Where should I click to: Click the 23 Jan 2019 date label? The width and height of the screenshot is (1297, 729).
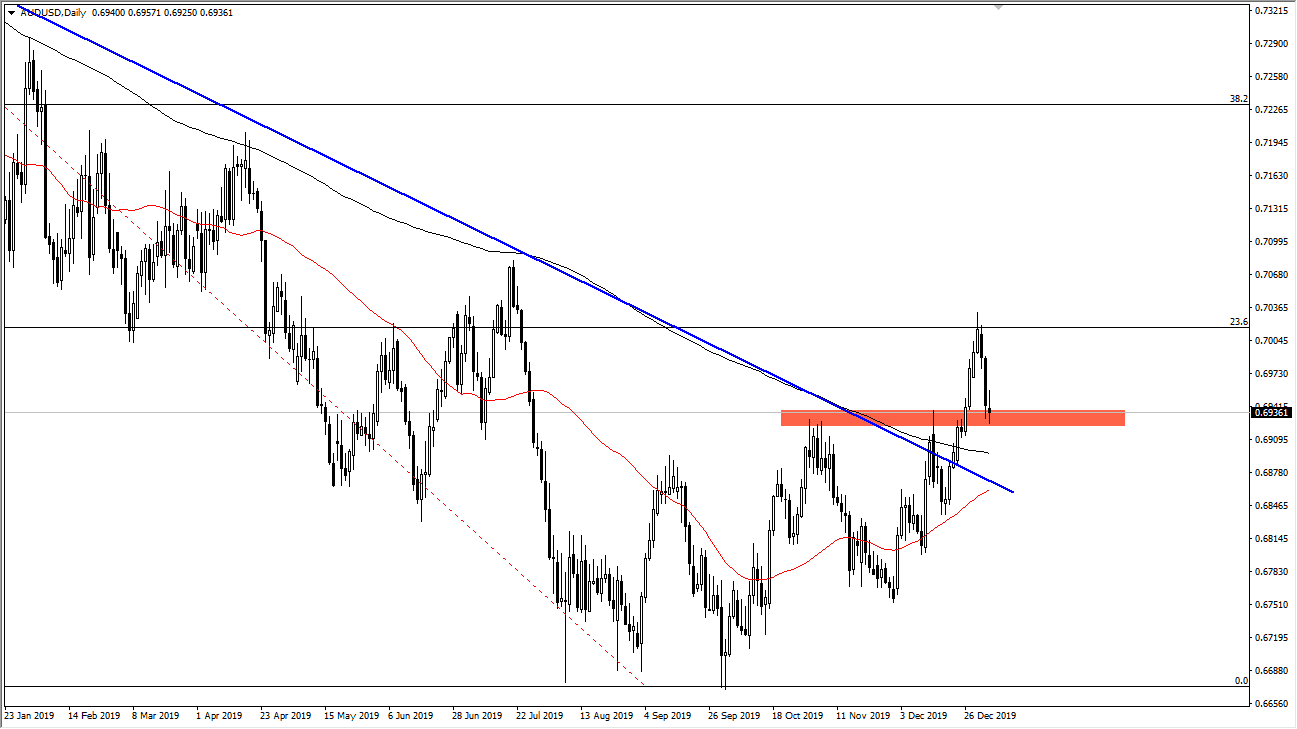click(x=30, y=716)
